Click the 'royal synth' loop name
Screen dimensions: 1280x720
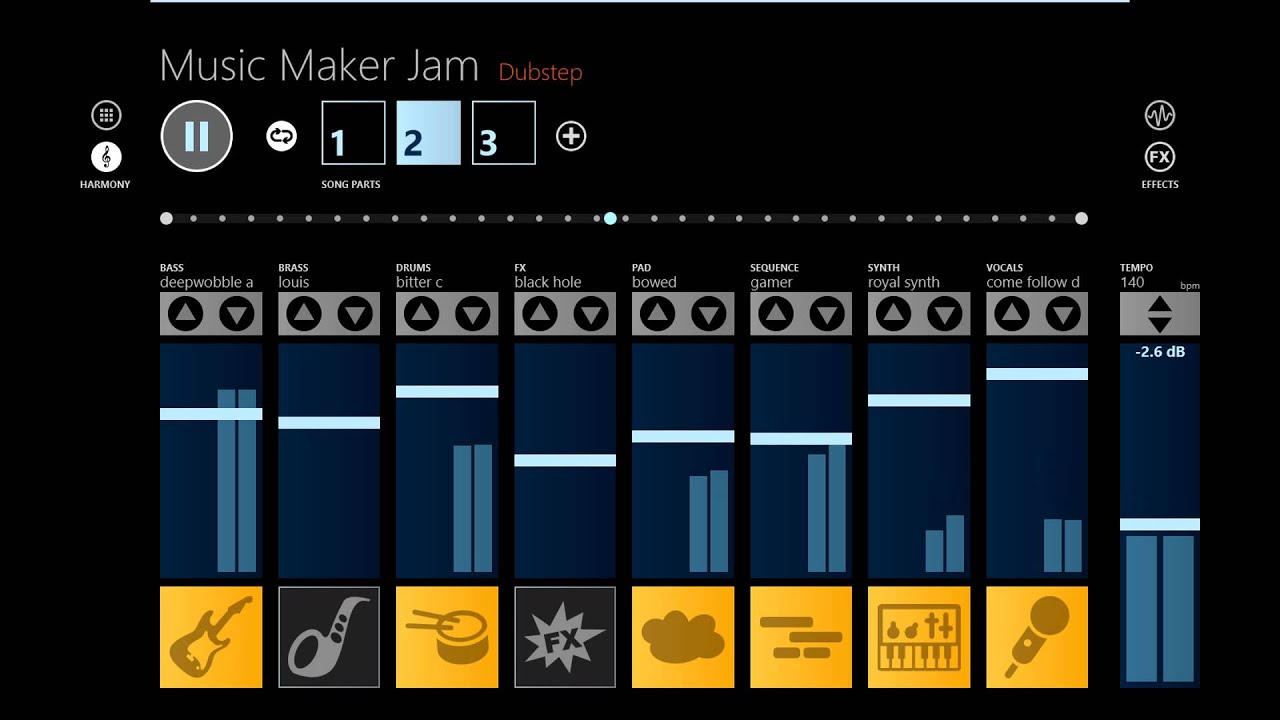(904, 282)
